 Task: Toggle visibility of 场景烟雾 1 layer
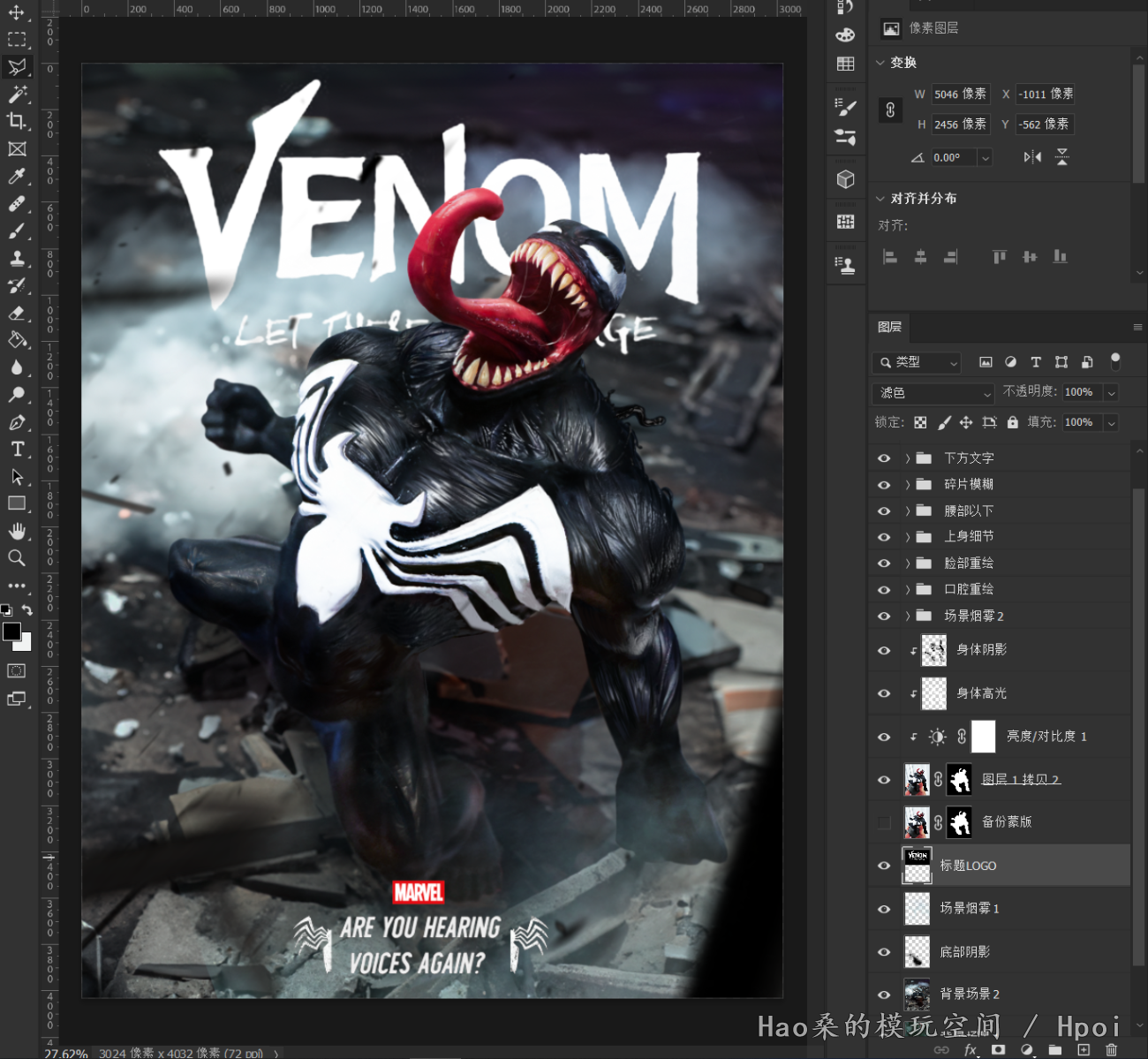[884, 909]
